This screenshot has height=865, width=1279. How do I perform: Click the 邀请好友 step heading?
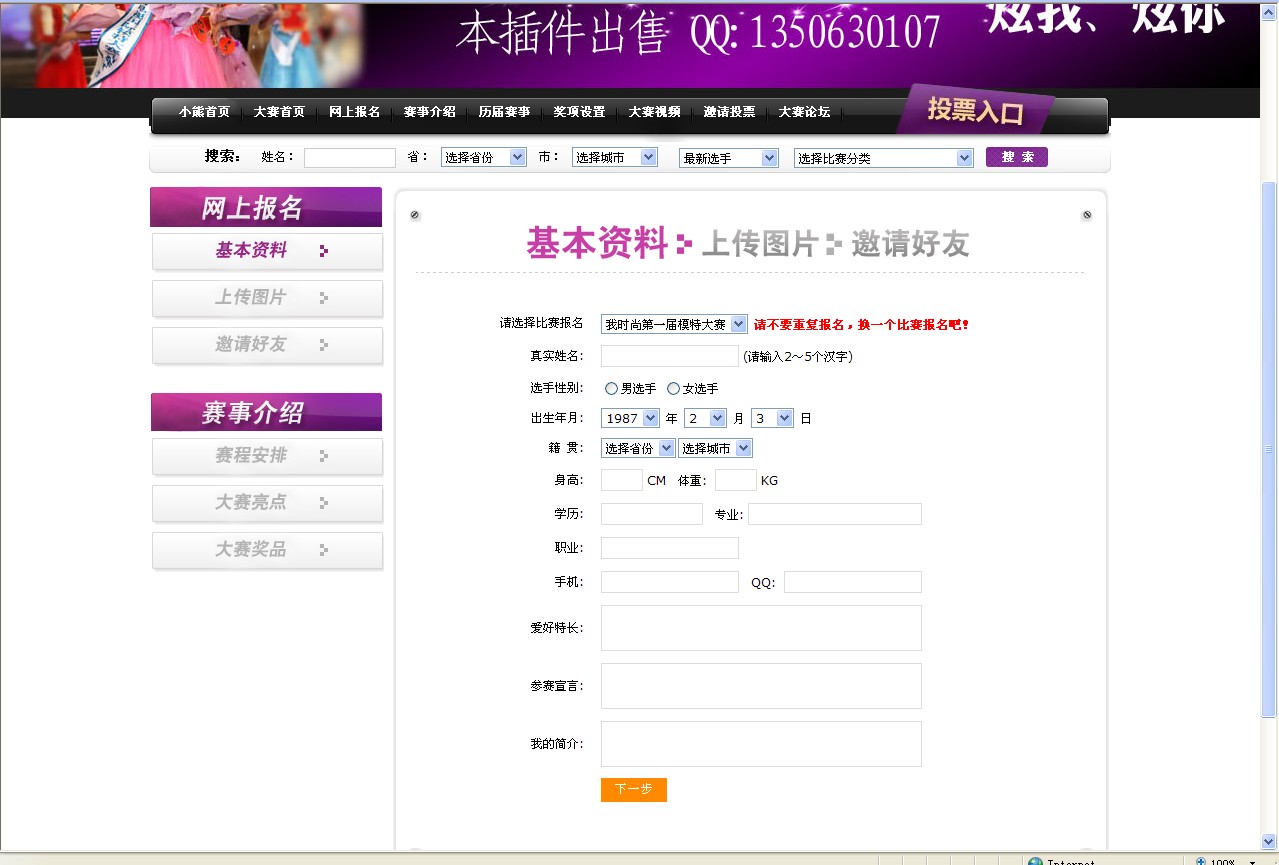910,243
